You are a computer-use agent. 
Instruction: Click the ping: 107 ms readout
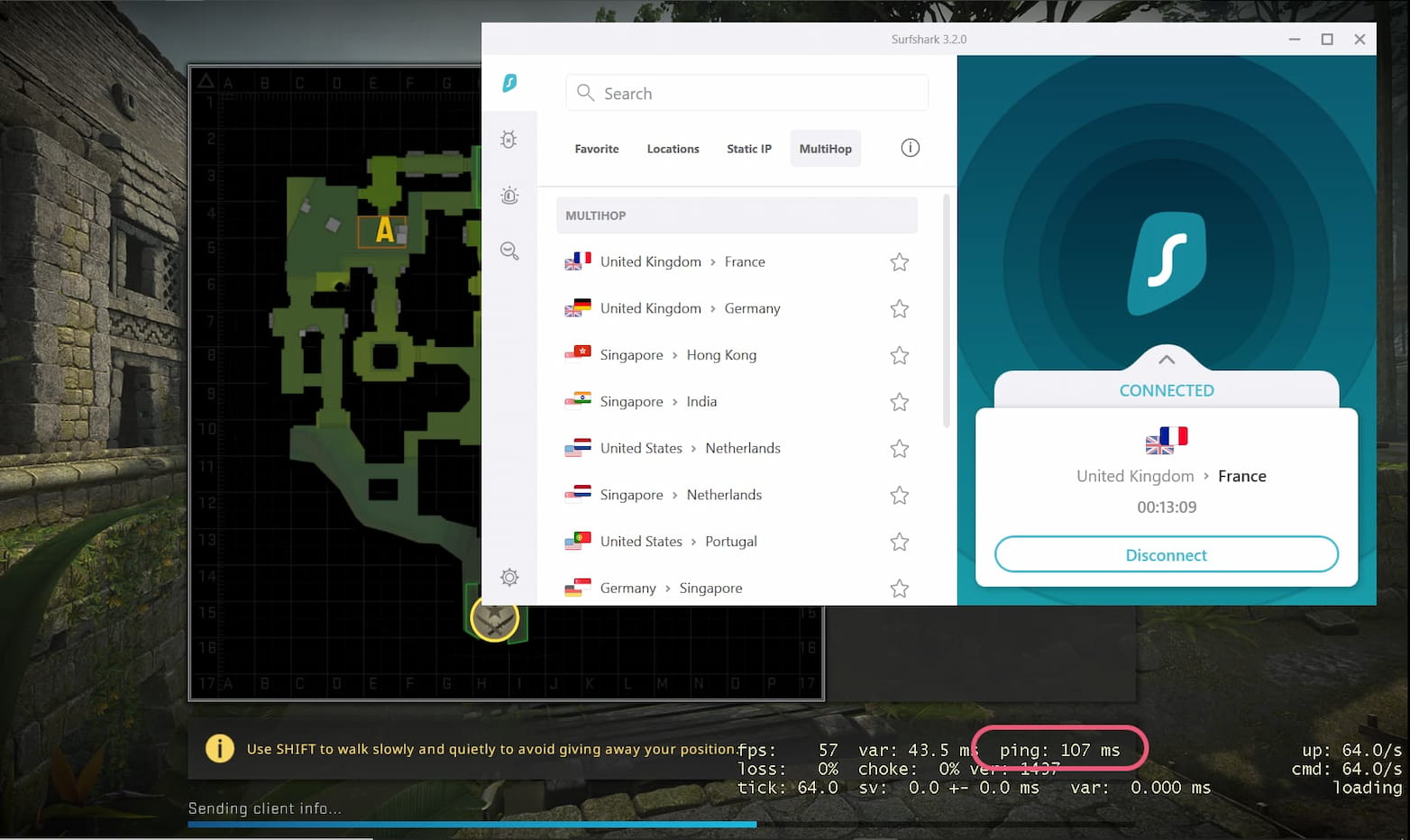tap(1059, 750)
